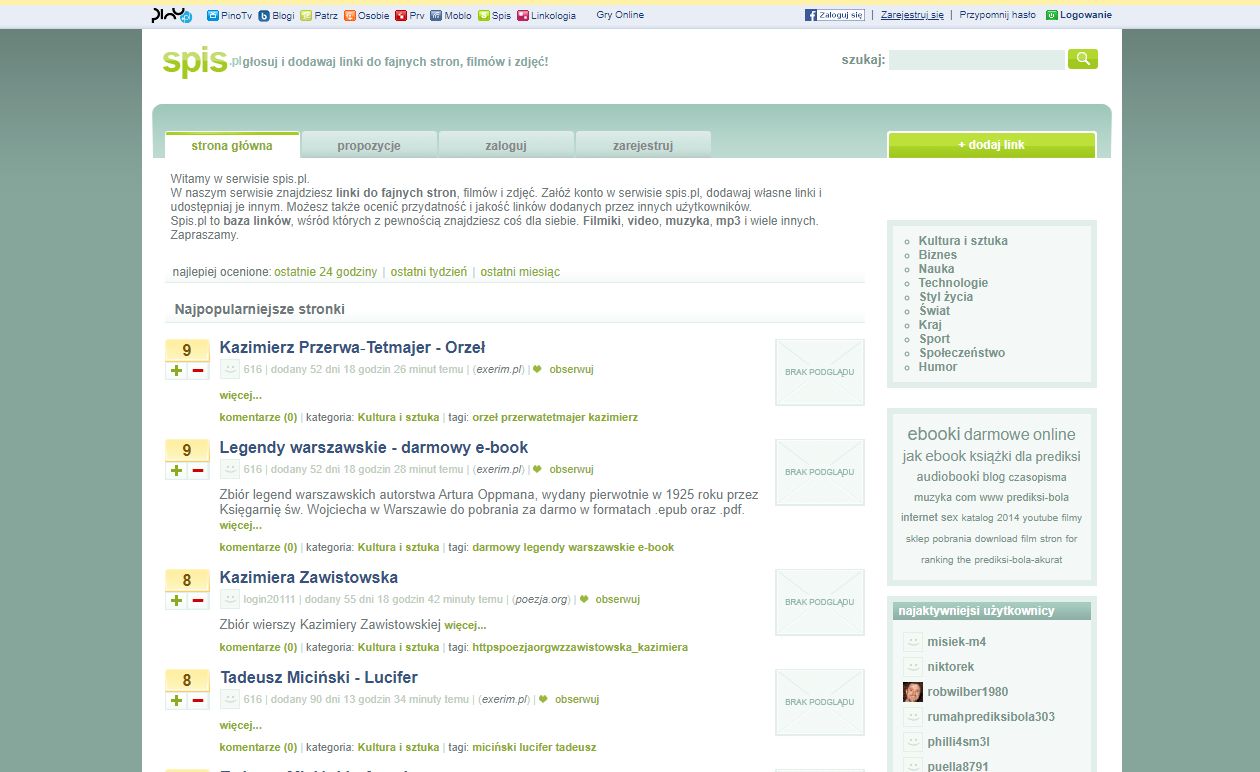The image size is (1260, 772).
Task: Open komentarze (0) for Legendy warszawskie
Action: [x=258, y=547]
